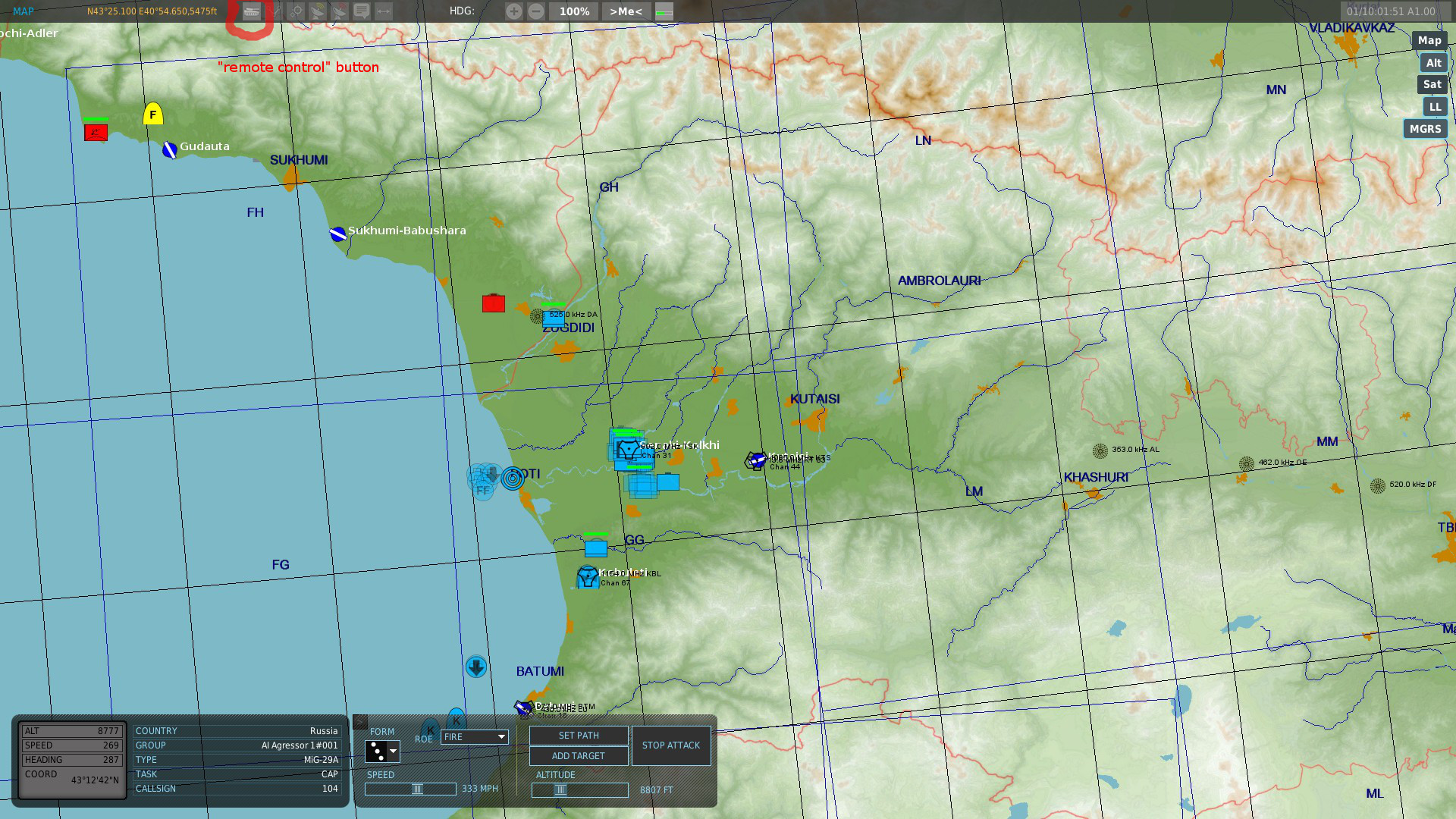Click the GROUP AI Agressor 1#001 row

tap(237, 745)
